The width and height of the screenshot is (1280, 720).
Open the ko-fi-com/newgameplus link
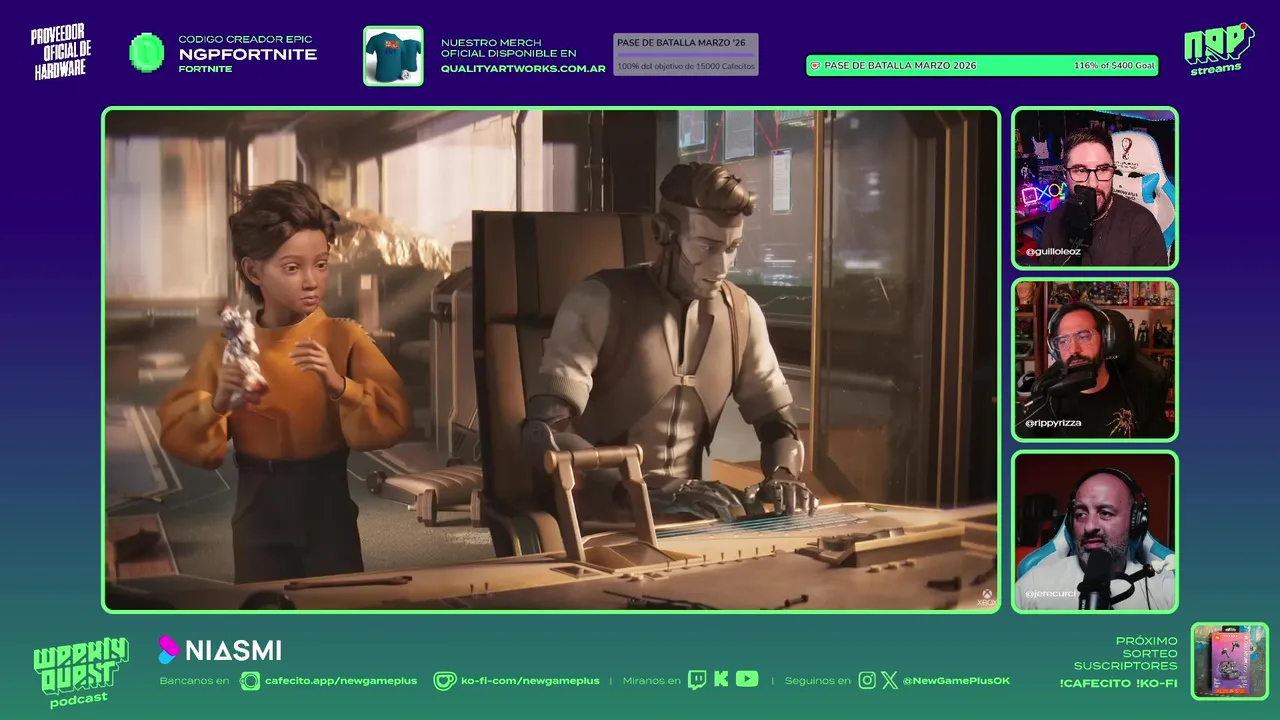point(530,681)
